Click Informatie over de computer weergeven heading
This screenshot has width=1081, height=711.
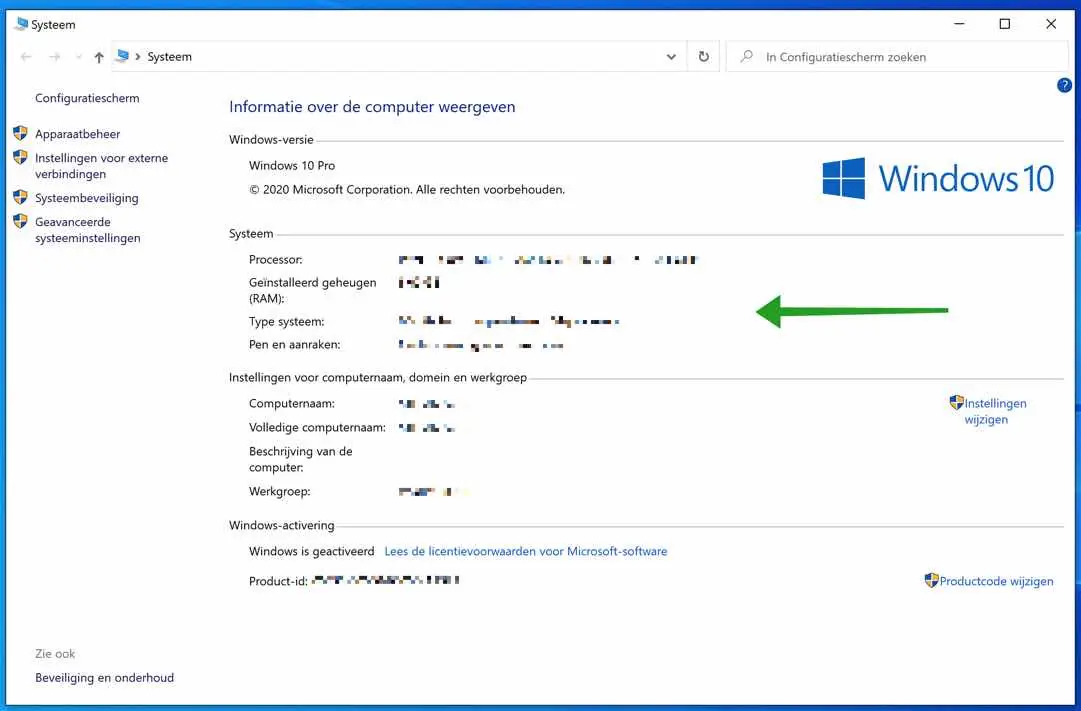(x=372, y=107)
